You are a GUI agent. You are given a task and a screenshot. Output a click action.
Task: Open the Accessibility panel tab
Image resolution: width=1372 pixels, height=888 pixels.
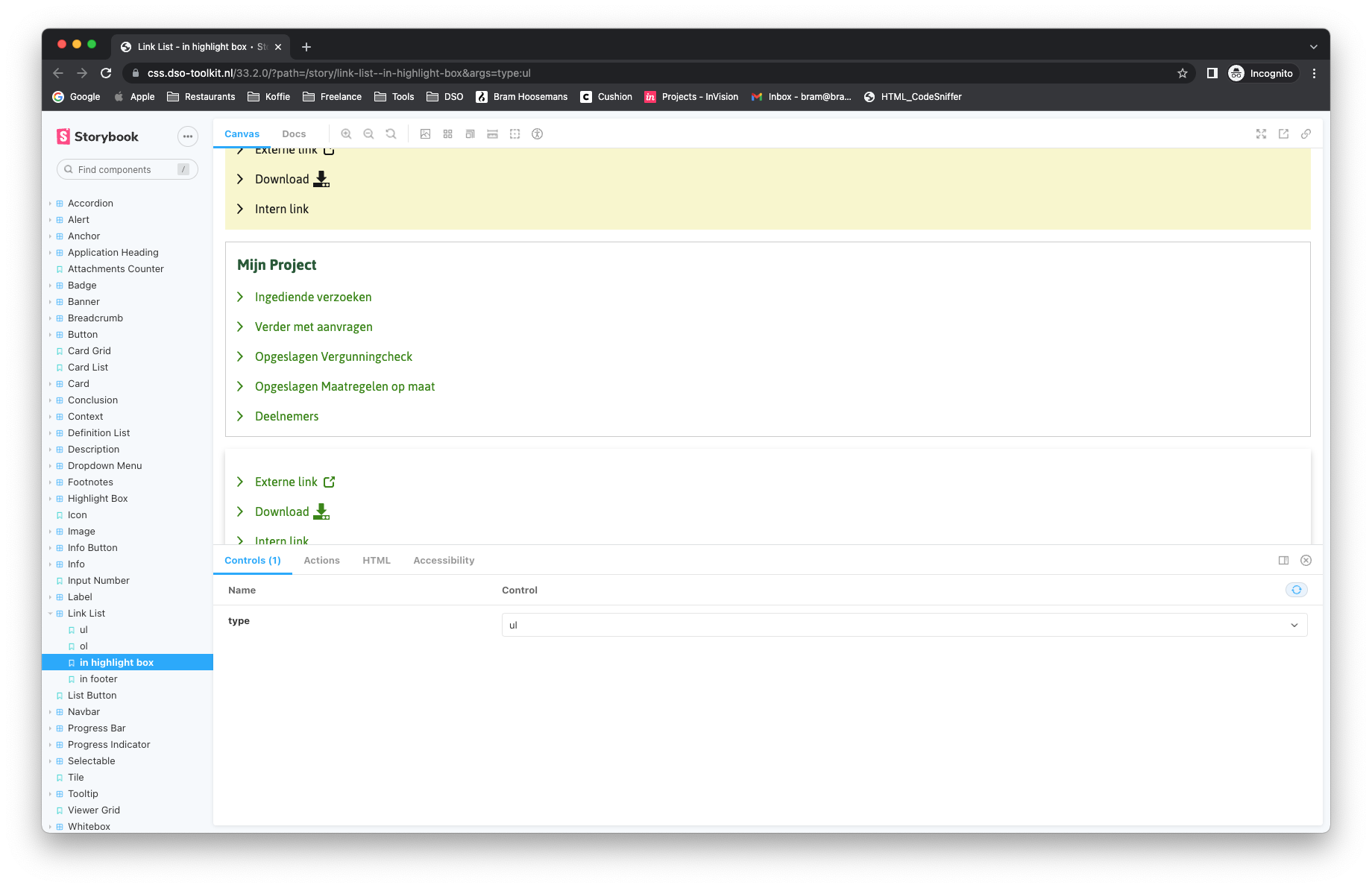443,560
